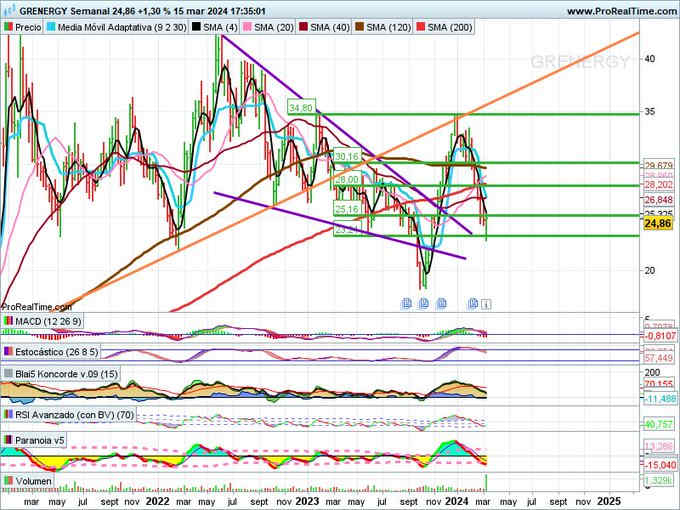Click the Precio red-green candle icon
Screen dimensions: 680x510
point(8,27)
